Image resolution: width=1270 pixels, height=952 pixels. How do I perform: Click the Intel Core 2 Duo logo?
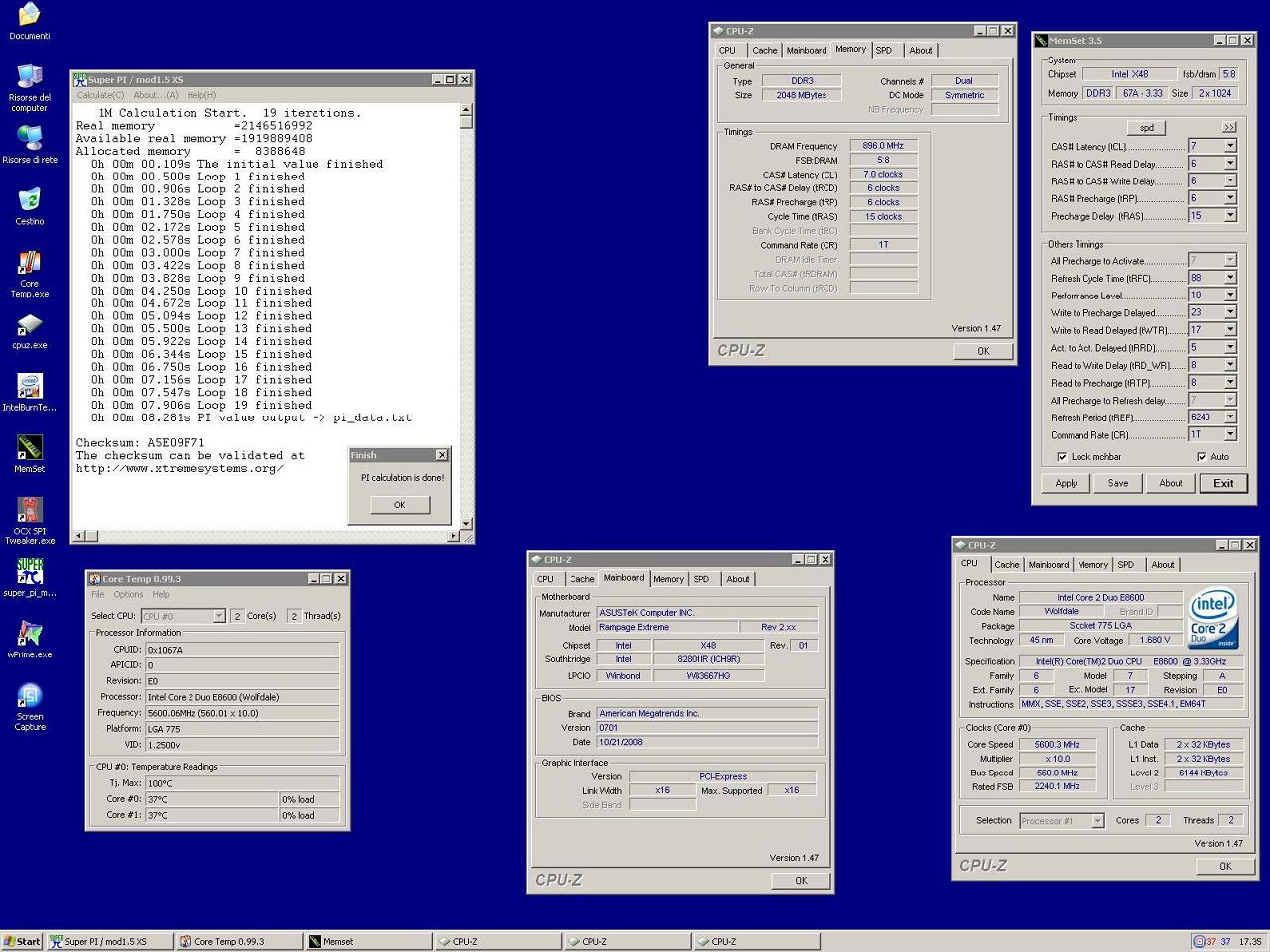1212,618
